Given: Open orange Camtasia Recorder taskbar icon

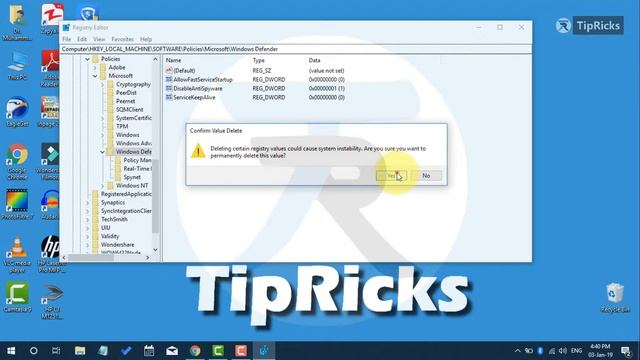Looking at the screenshot, I should (241, 351).
